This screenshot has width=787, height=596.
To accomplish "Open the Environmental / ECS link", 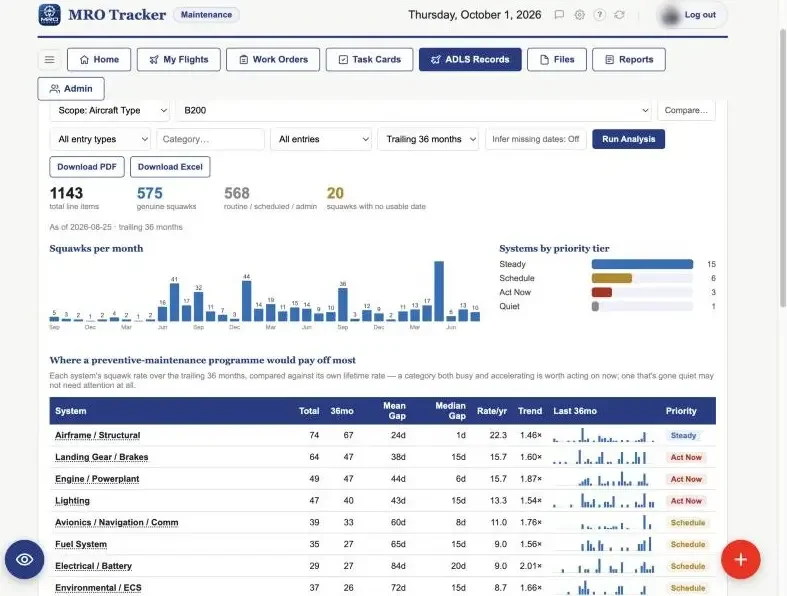I will 98,588.
